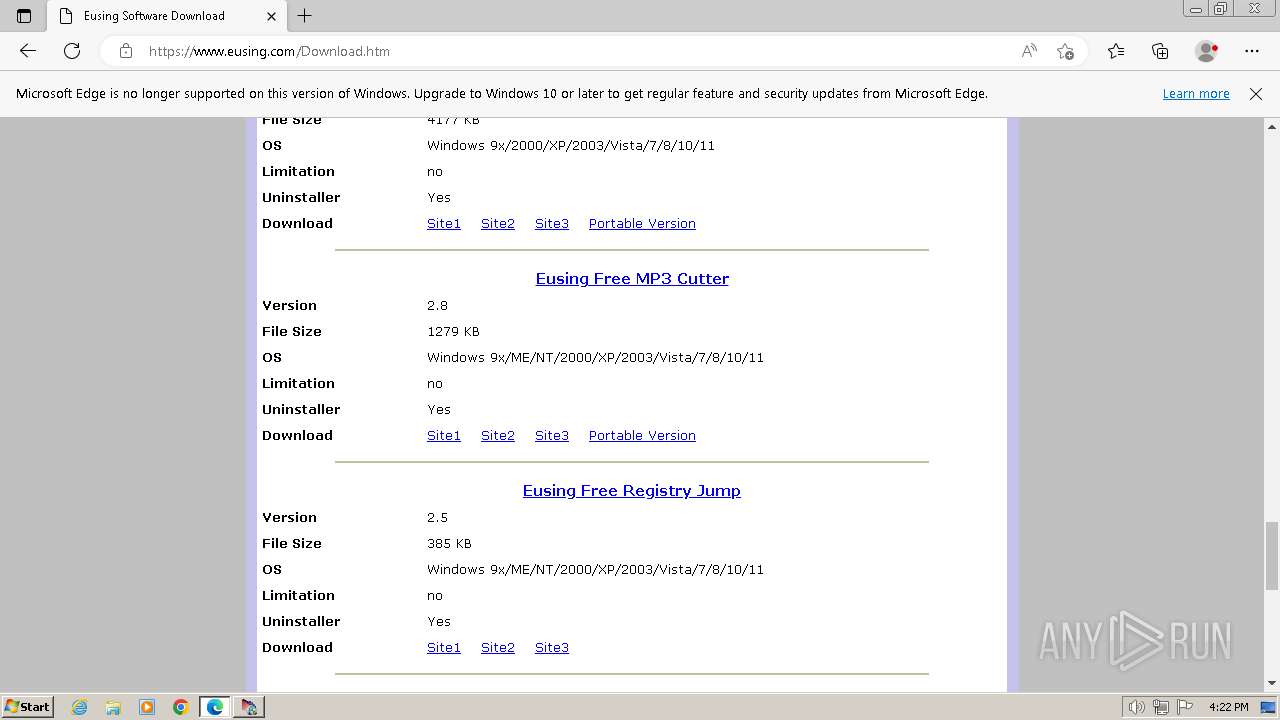Screen dimensions: 1280x720
Task: Open the Windows Start menu
Action: click(27, 706)
